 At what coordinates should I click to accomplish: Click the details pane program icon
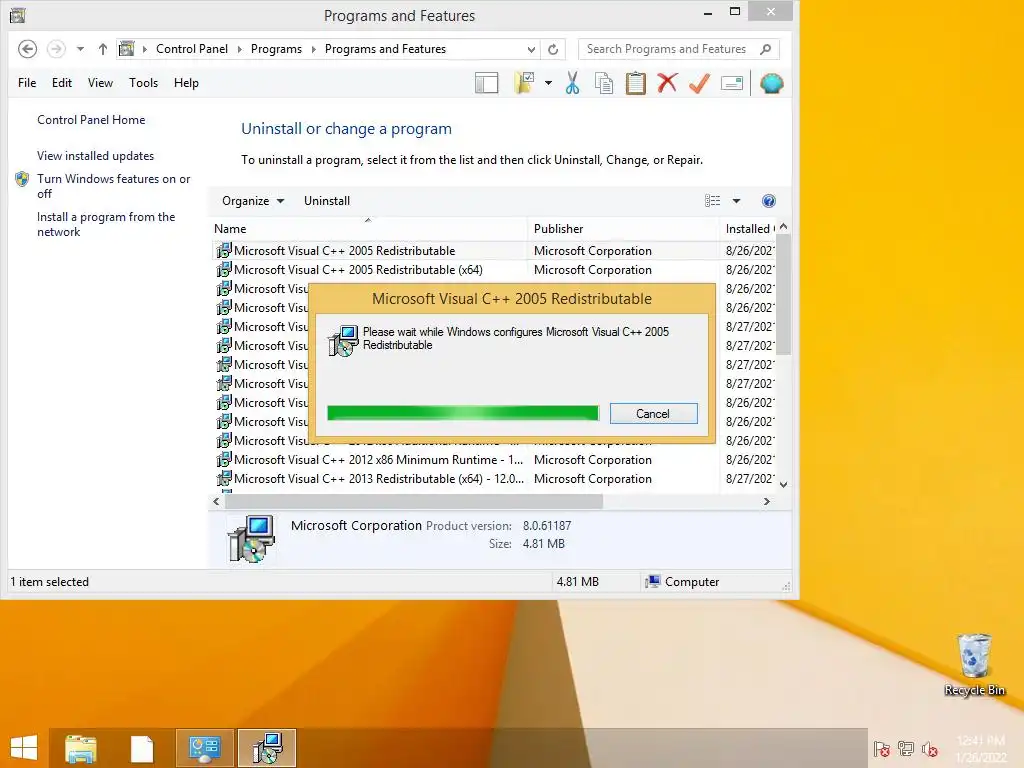(x=251, y=539)
